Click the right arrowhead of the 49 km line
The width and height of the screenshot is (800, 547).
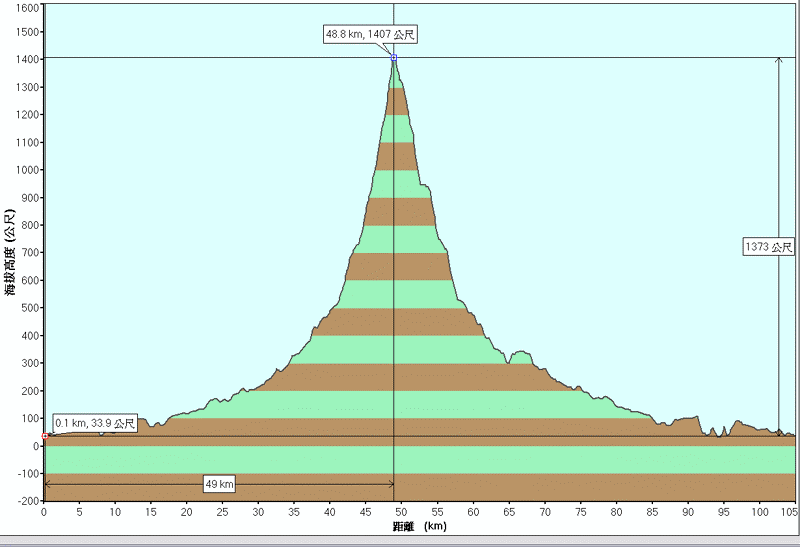click(x=389, y=485)
